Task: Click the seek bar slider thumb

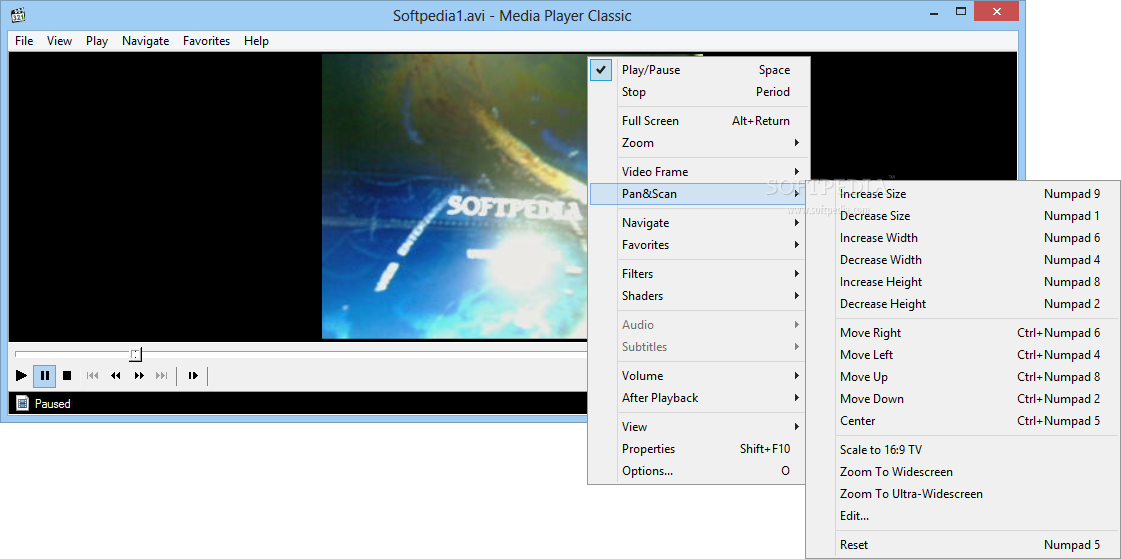Action: (136, 354)
